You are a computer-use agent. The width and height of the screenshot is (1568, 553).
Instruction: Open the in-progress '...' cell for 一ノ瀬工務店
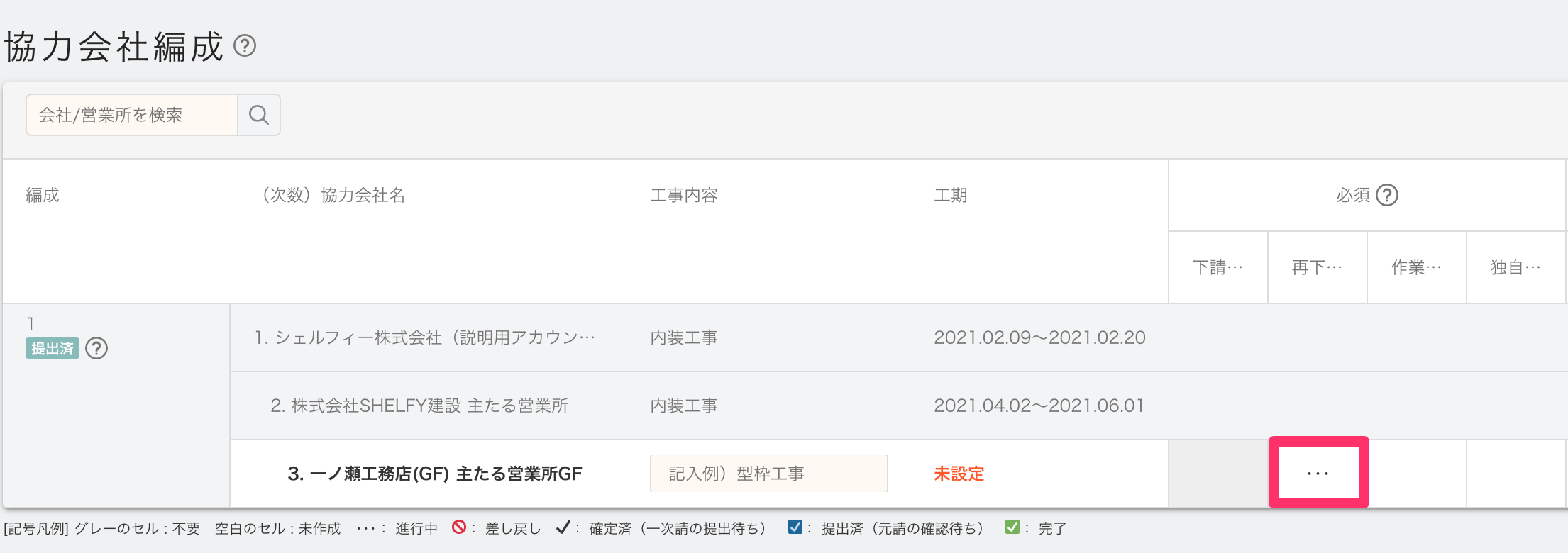[1318, 473]
